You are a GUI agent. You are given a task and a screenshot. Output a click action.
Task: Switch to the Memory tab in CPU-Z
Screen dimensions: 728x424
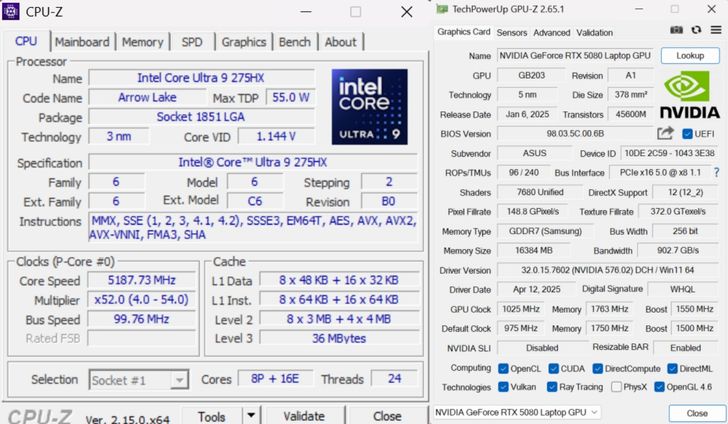point(143,42)
